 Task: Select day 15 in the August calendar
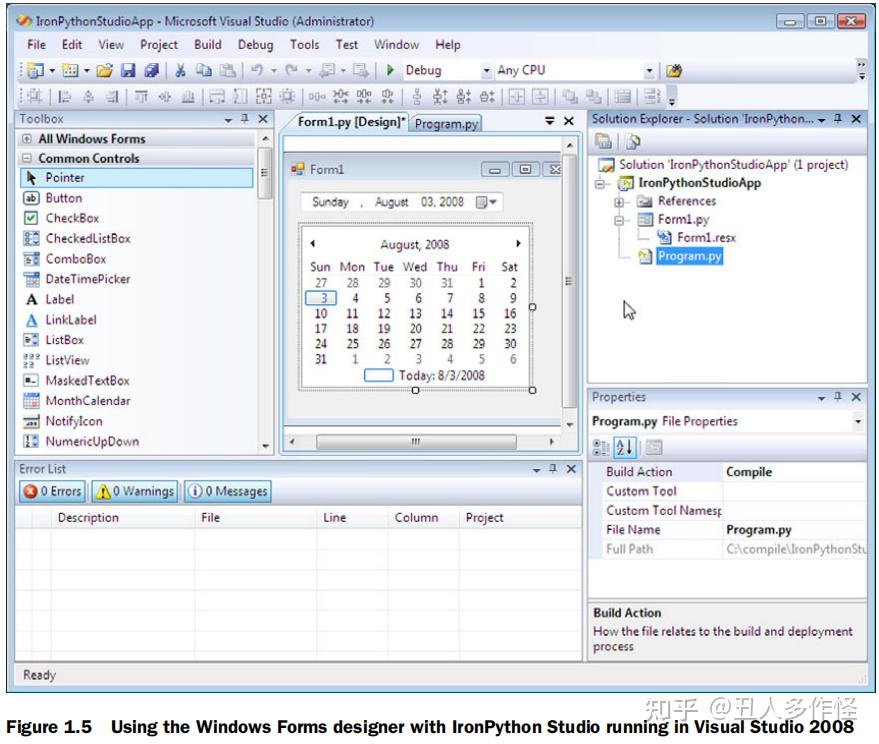point(478,313)
